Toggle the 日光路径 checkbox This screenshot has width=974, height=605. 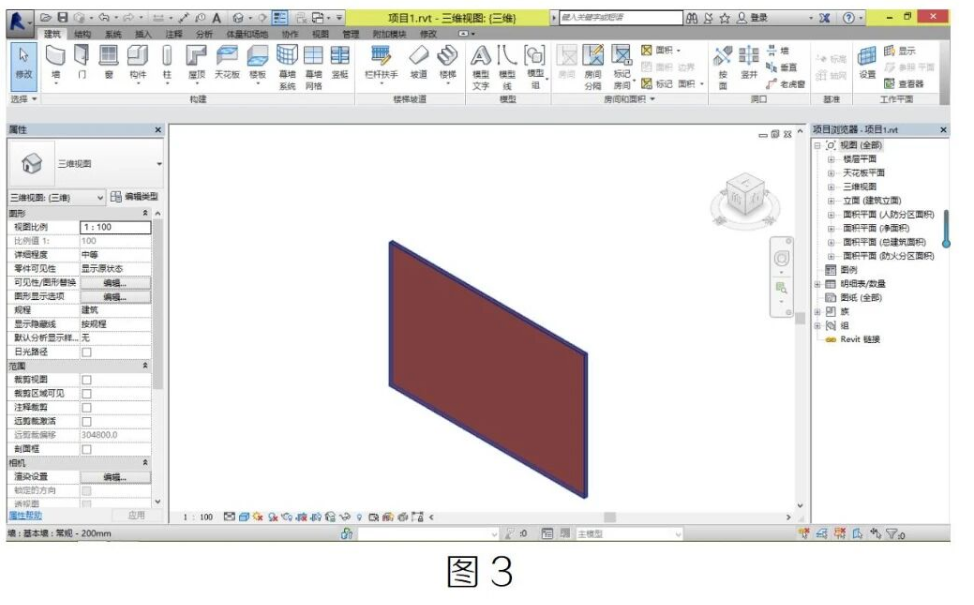coord(87,352)
